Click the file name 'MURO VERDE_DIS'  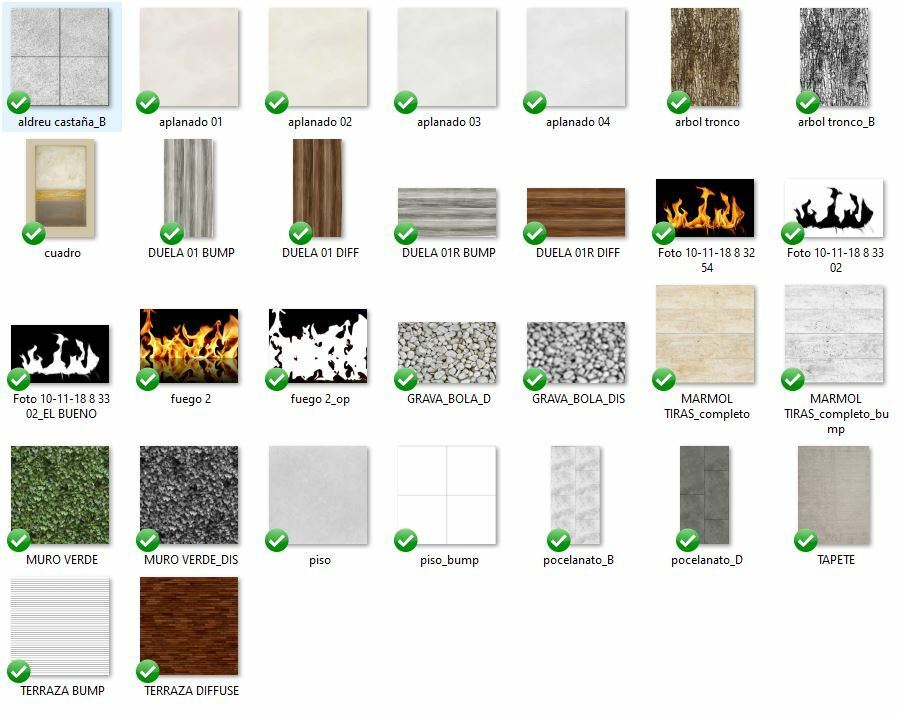[x=191, y=560]
